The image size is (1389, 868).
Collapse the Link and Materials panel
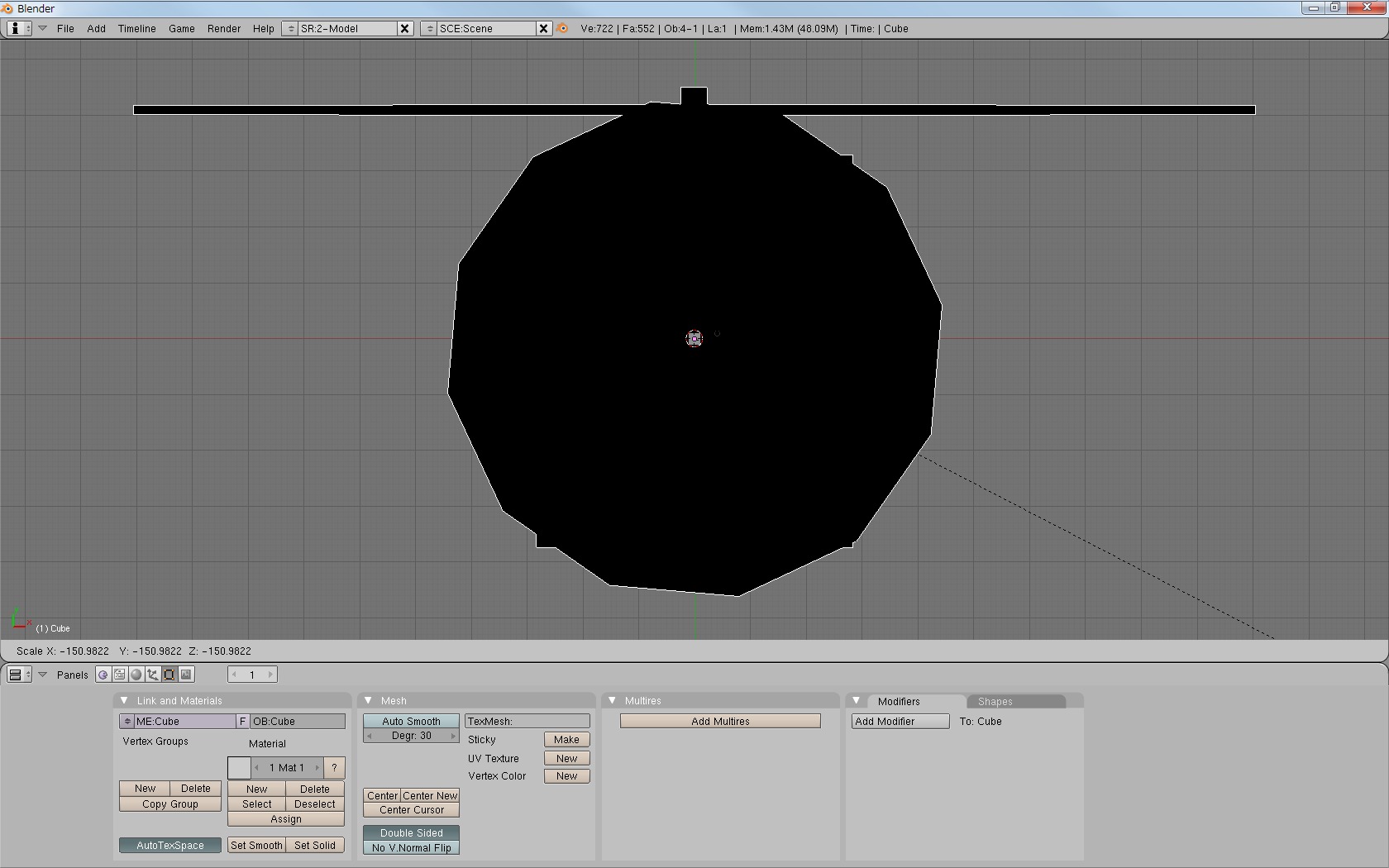point(124,700)
